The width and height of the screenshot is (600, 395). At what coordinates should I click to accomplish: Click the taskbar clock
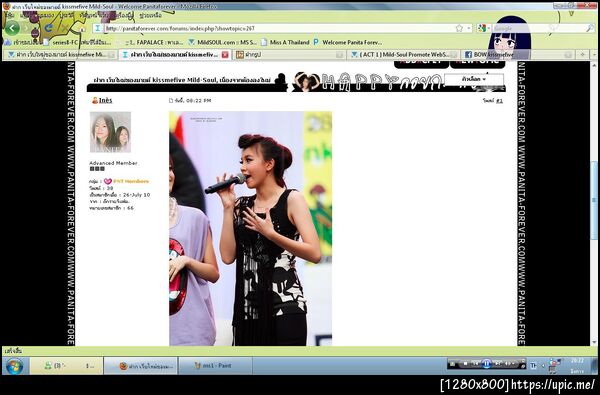click(x=577, y=366)
